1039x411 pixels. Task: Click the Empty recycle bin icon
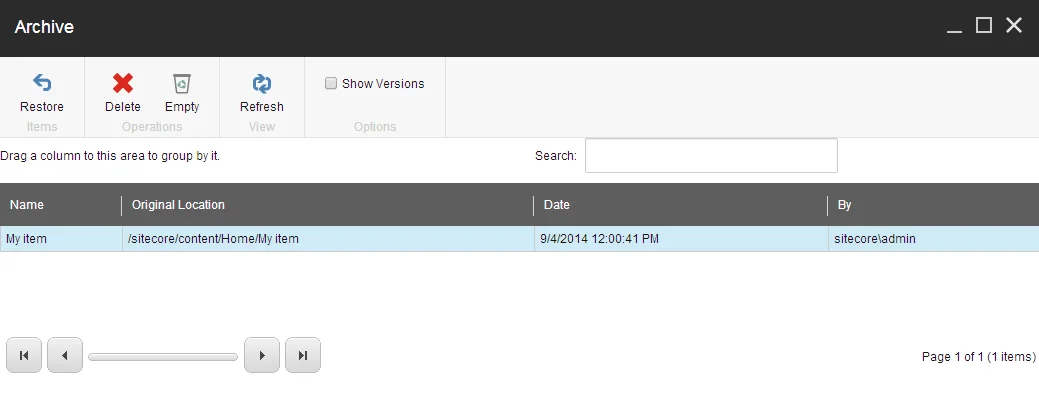point(182,84)
